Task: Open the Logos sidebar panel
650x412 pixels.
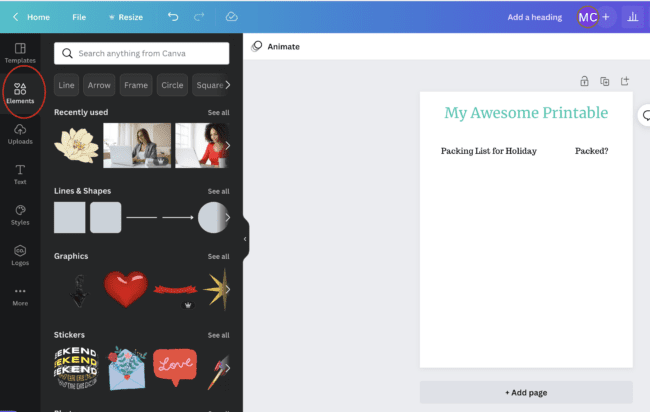Action: [20, 255]
